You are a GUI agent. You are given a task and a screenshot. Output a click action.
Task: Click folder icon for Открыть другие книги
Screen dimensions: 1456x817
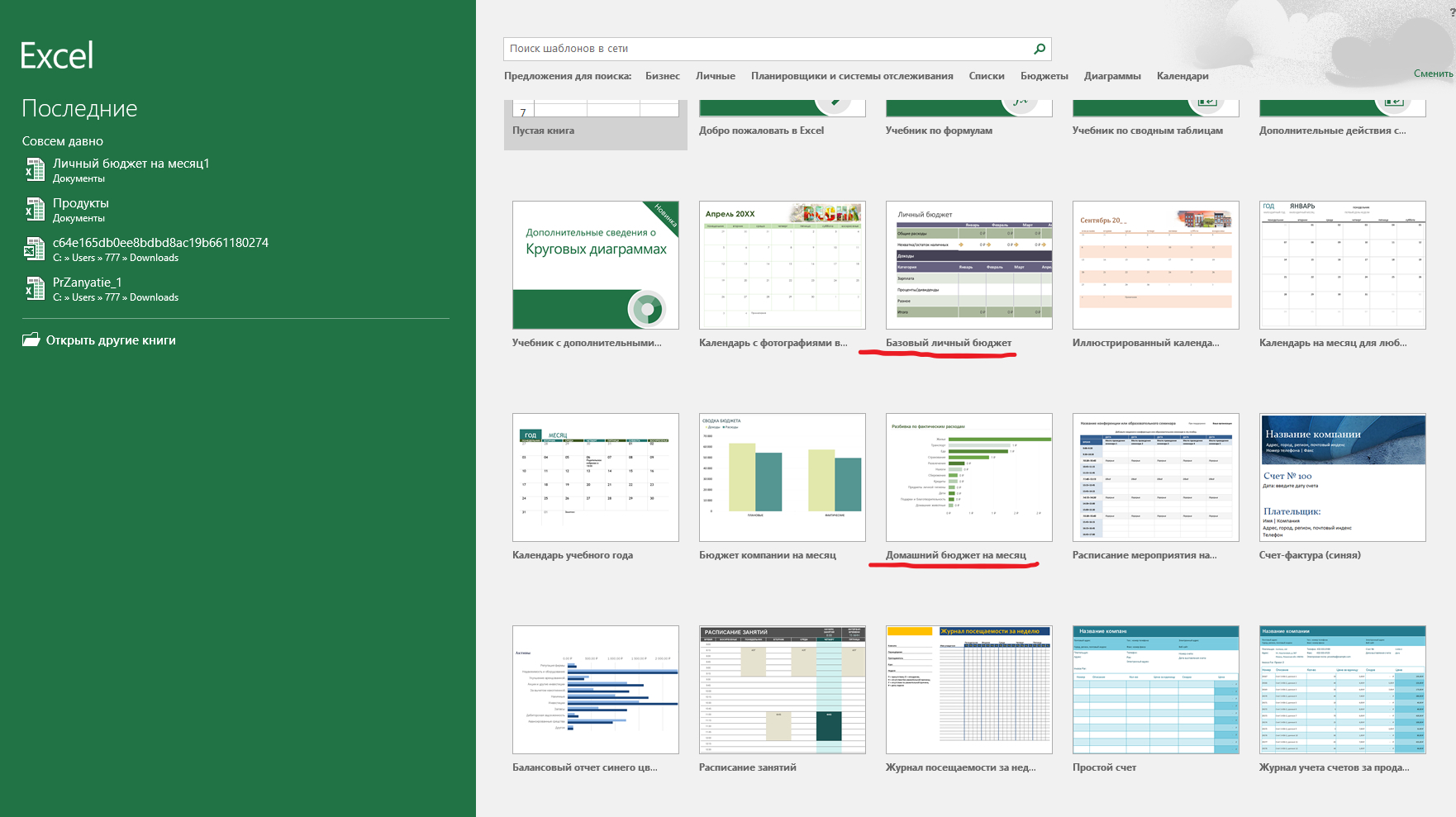[x=31, y=340]
